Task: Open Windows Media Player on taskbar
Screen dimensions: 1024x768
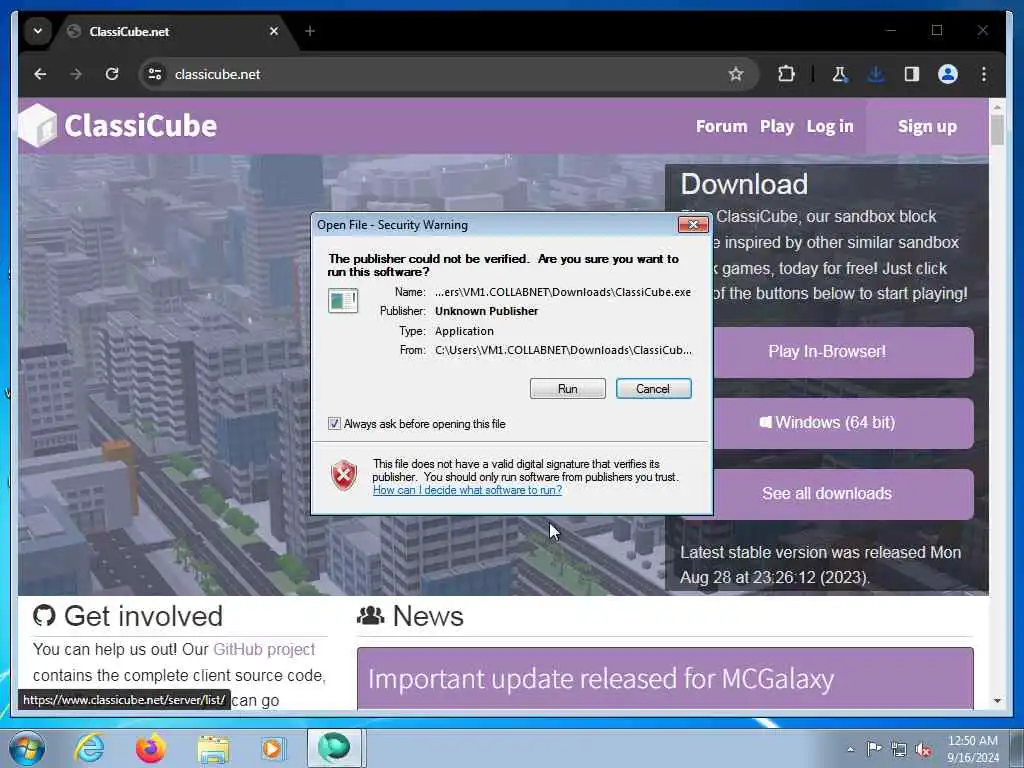Action: [272, 748]
